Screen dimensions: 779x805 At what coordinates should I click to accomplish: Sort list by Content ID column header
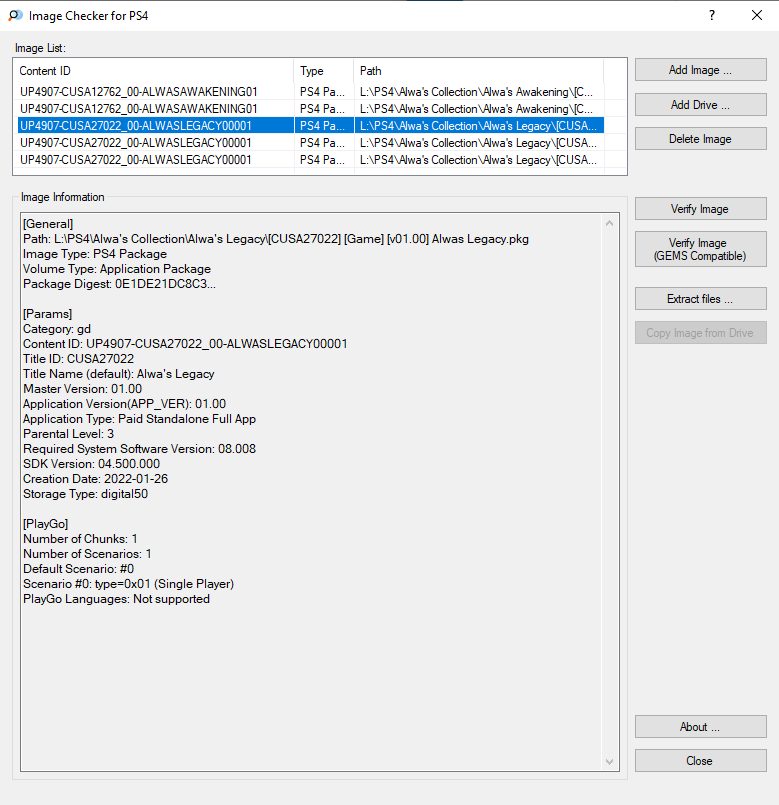[x=154, y=71]
